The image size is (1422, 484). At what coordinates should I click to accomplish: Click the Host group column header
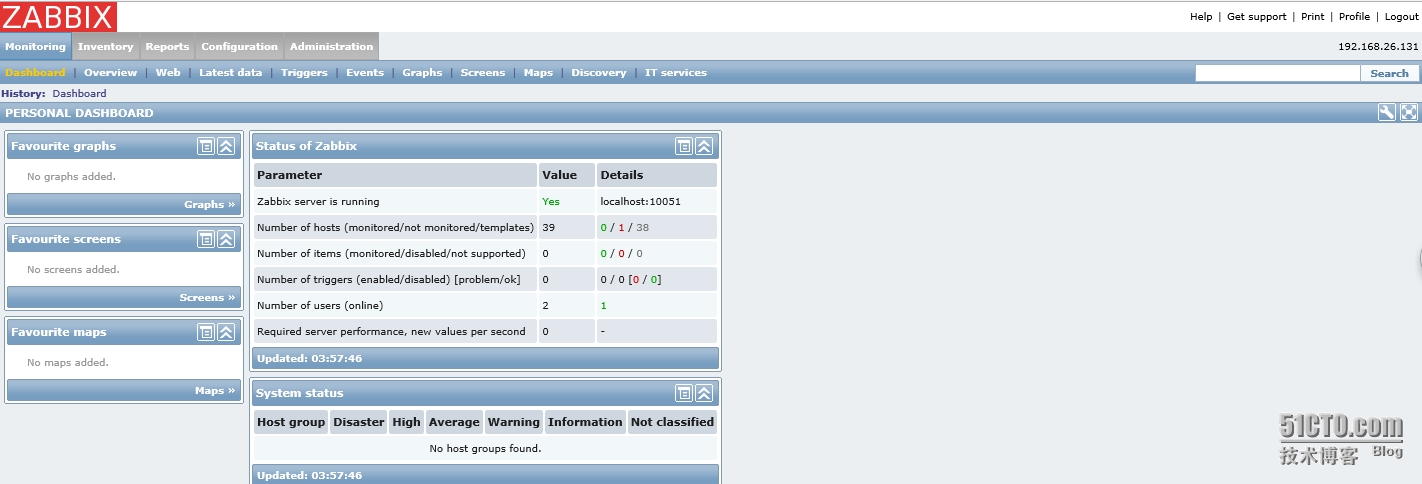click(291, 422)
